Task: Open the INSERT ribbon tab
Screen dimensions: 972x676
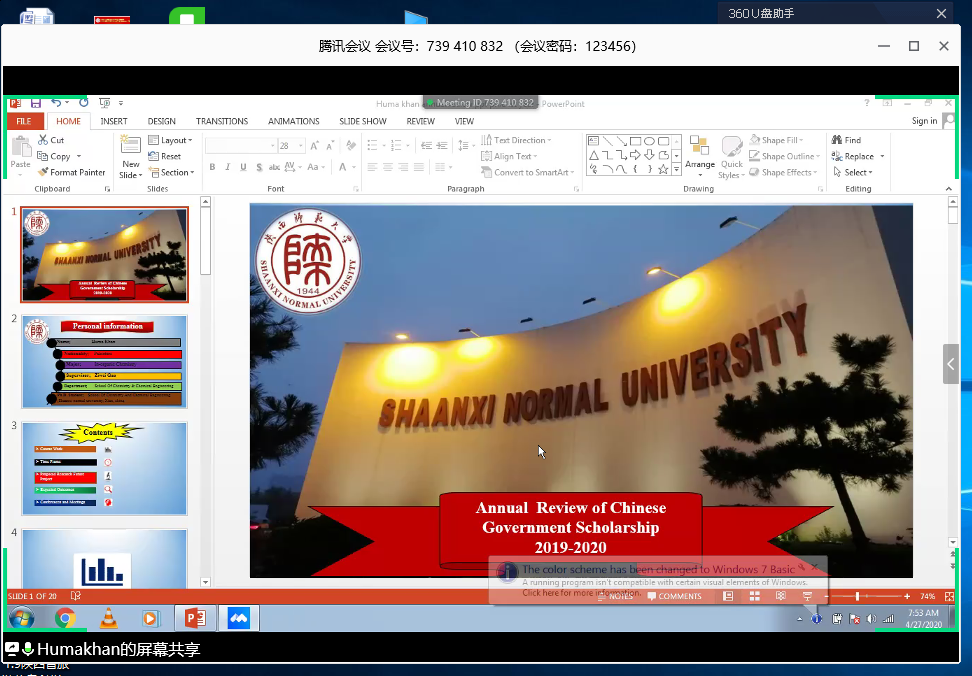Action: click(x=114, y=121)
